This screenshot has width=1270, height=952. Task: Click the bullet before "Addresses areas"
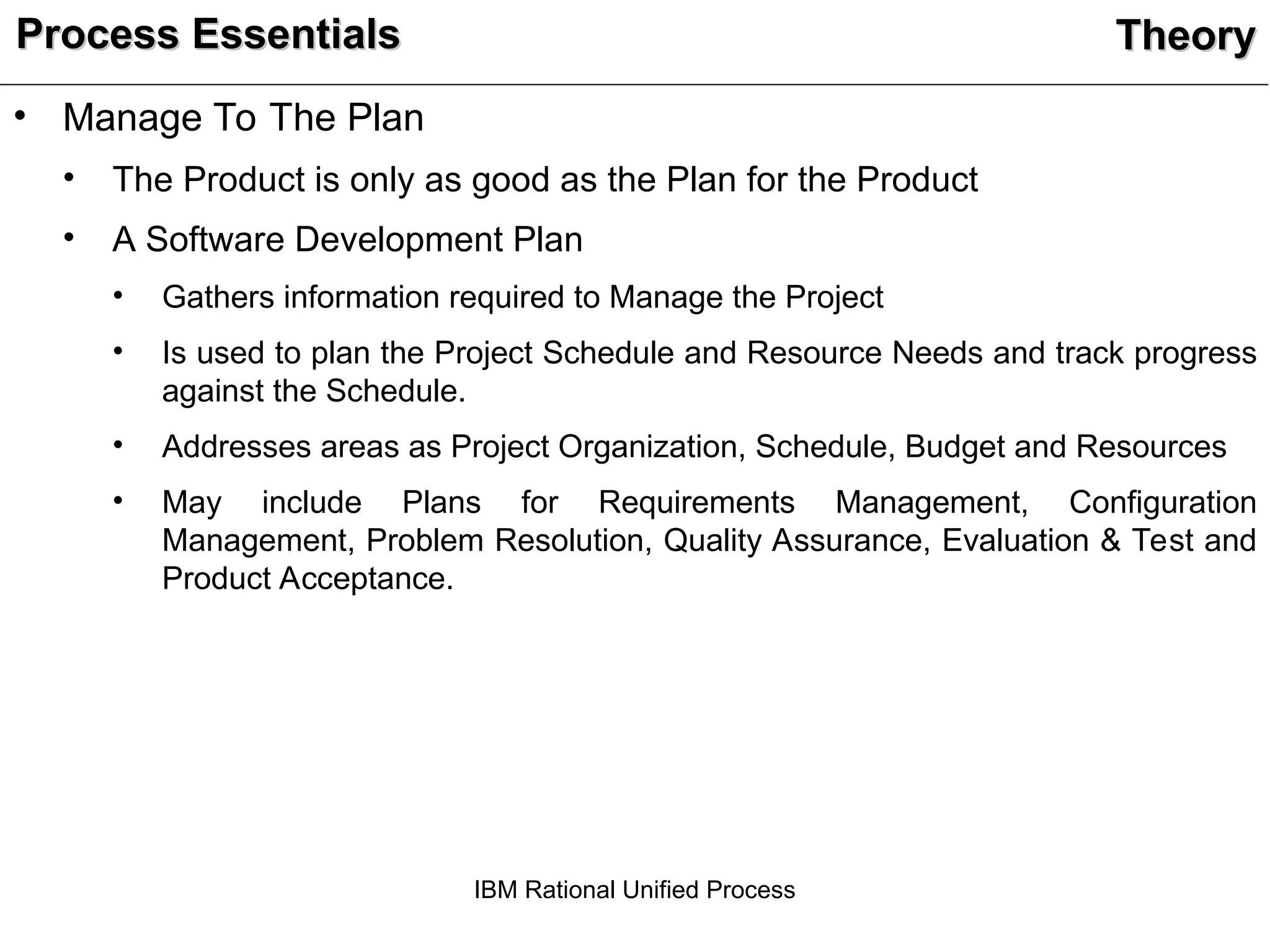[118, 444]
